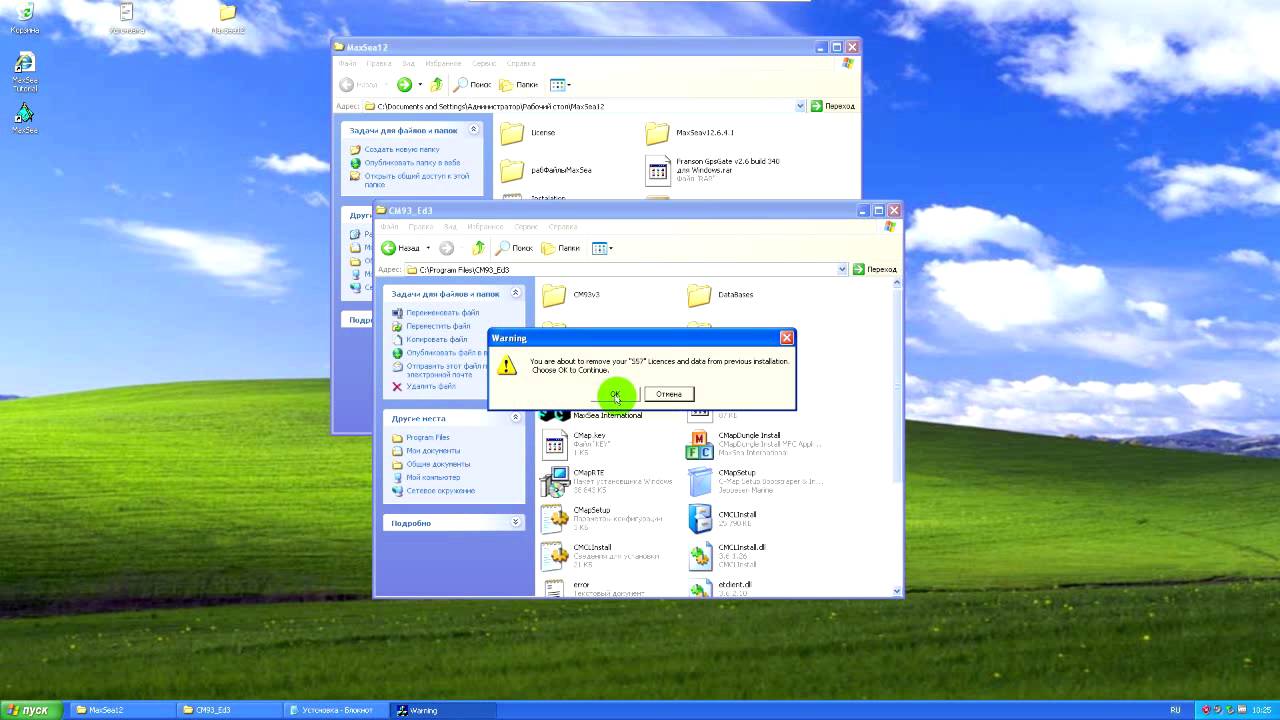1280x720 pixels.
Task: Collapse the Другие места panel
Action: click(516, 418)
